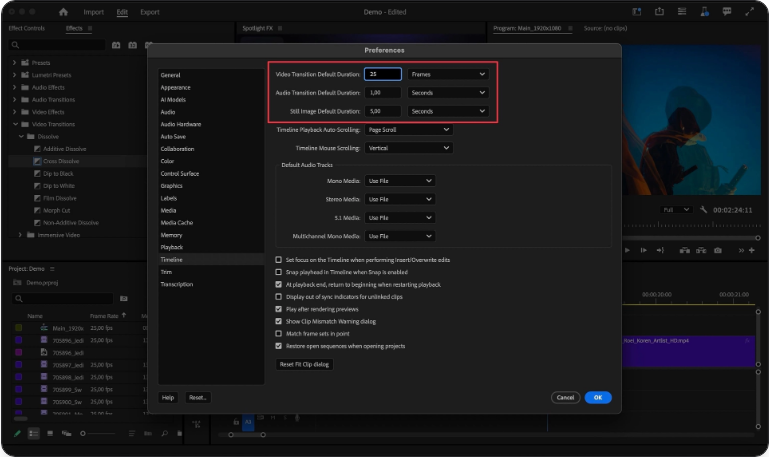
Task: Enable Snap playhead in Timeline checkbox
Action: 278,272
